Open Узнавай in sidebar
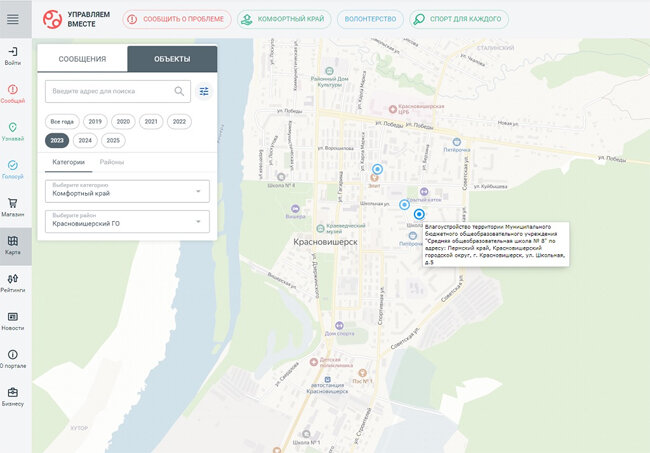Viewport: 650px width, 453px height. (13, 132)
